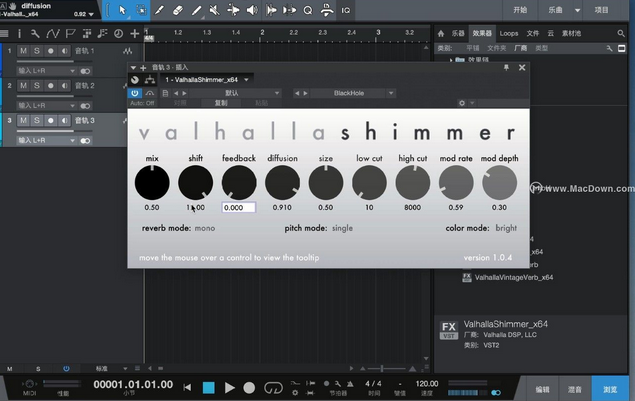This screenshot has width=635, height=401.
Task: Collapse the plugin window header triangle
Action: tap(133, 68)
